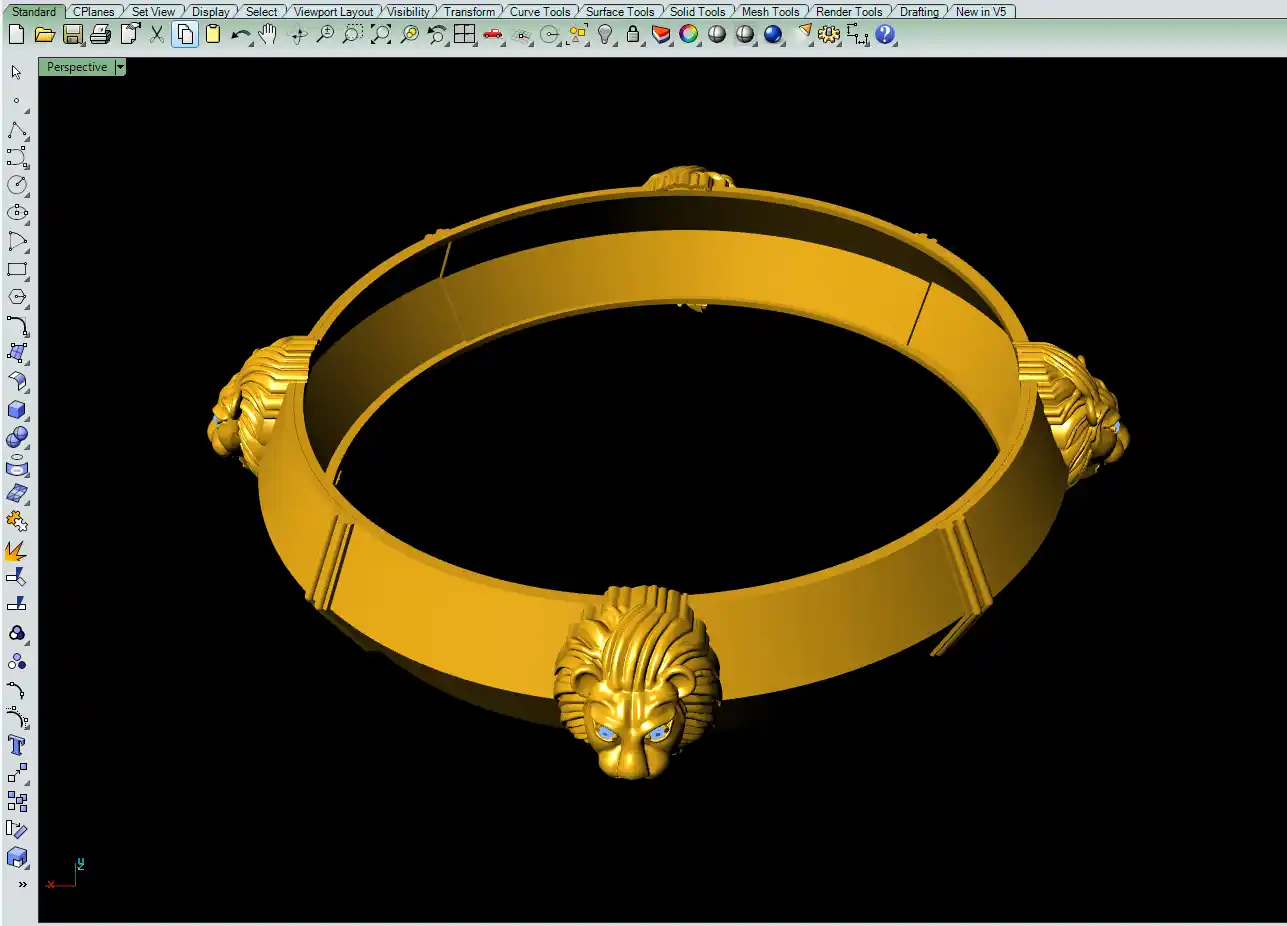Select the Dimension tool icon
1287x926 pixels.
click(857, 34)
